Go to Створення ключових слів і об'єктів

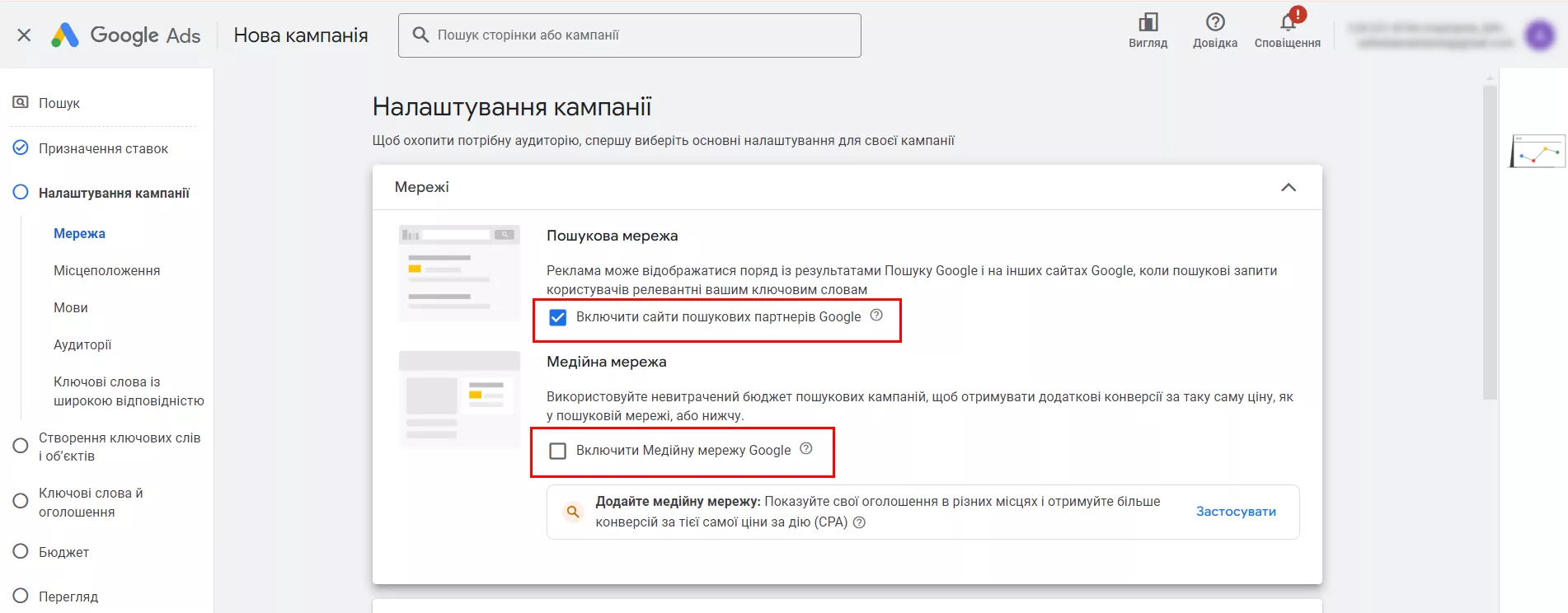(120, 447)
